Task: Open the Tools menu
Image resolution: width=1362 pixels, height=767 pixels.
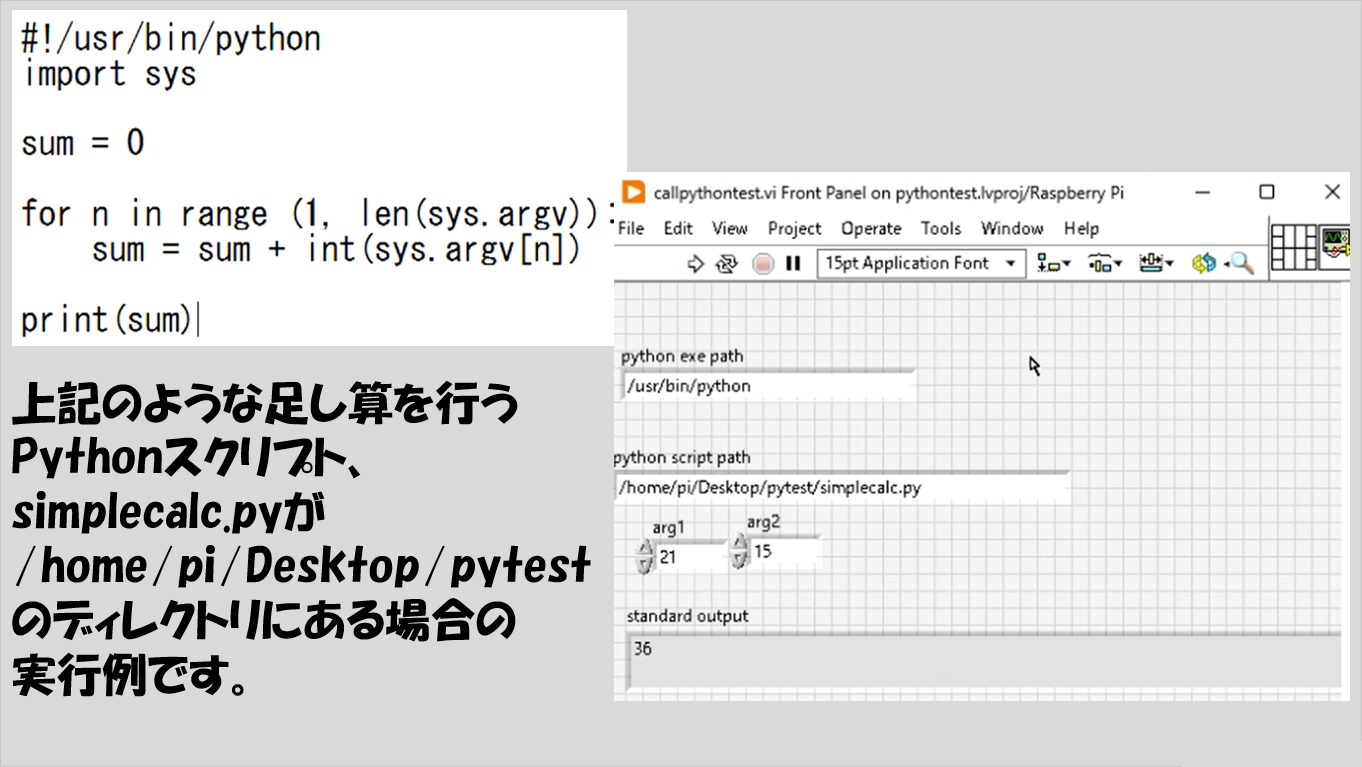Action: 940,229
